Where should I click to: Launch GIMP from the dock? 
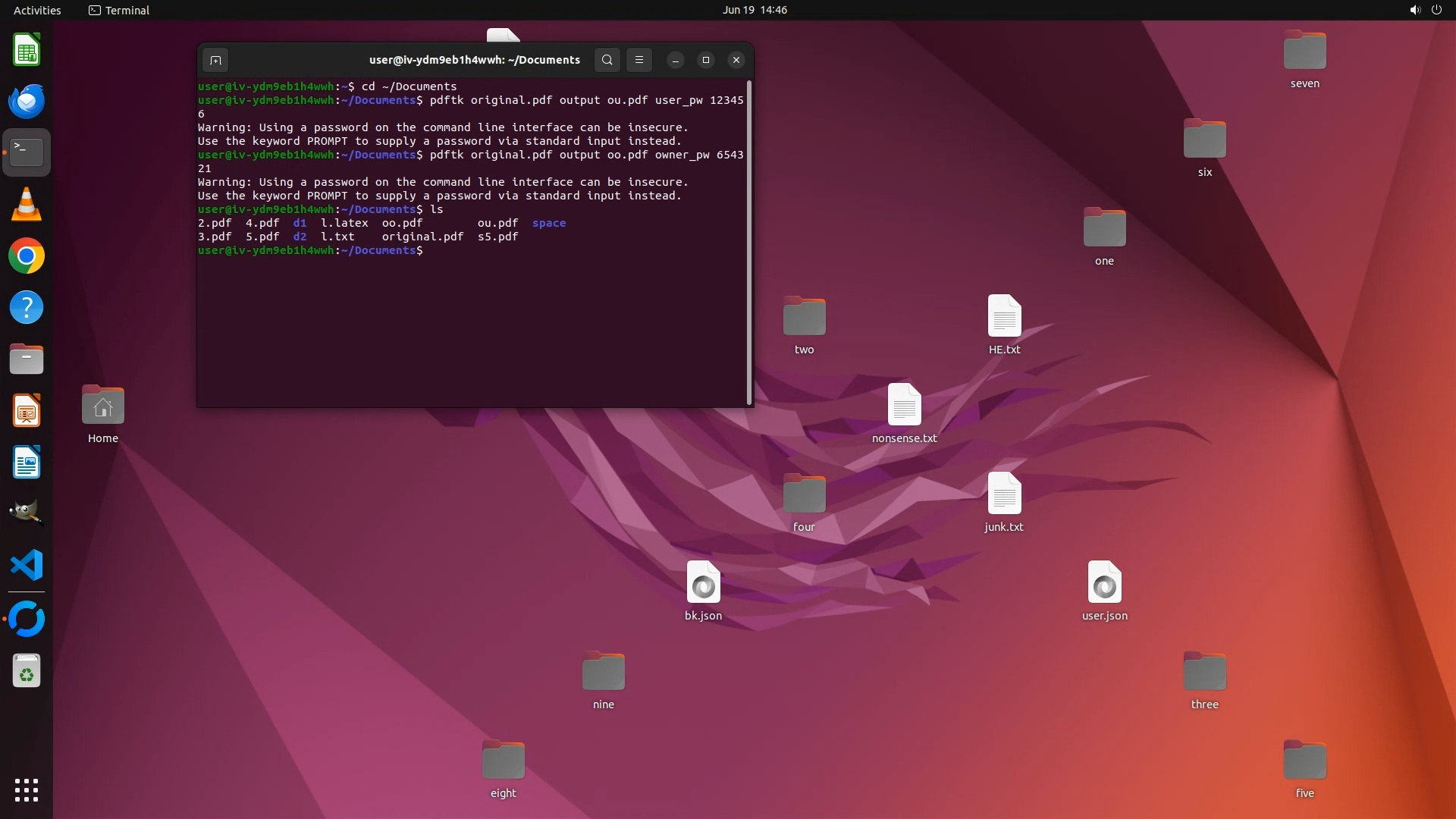[27, 513]
